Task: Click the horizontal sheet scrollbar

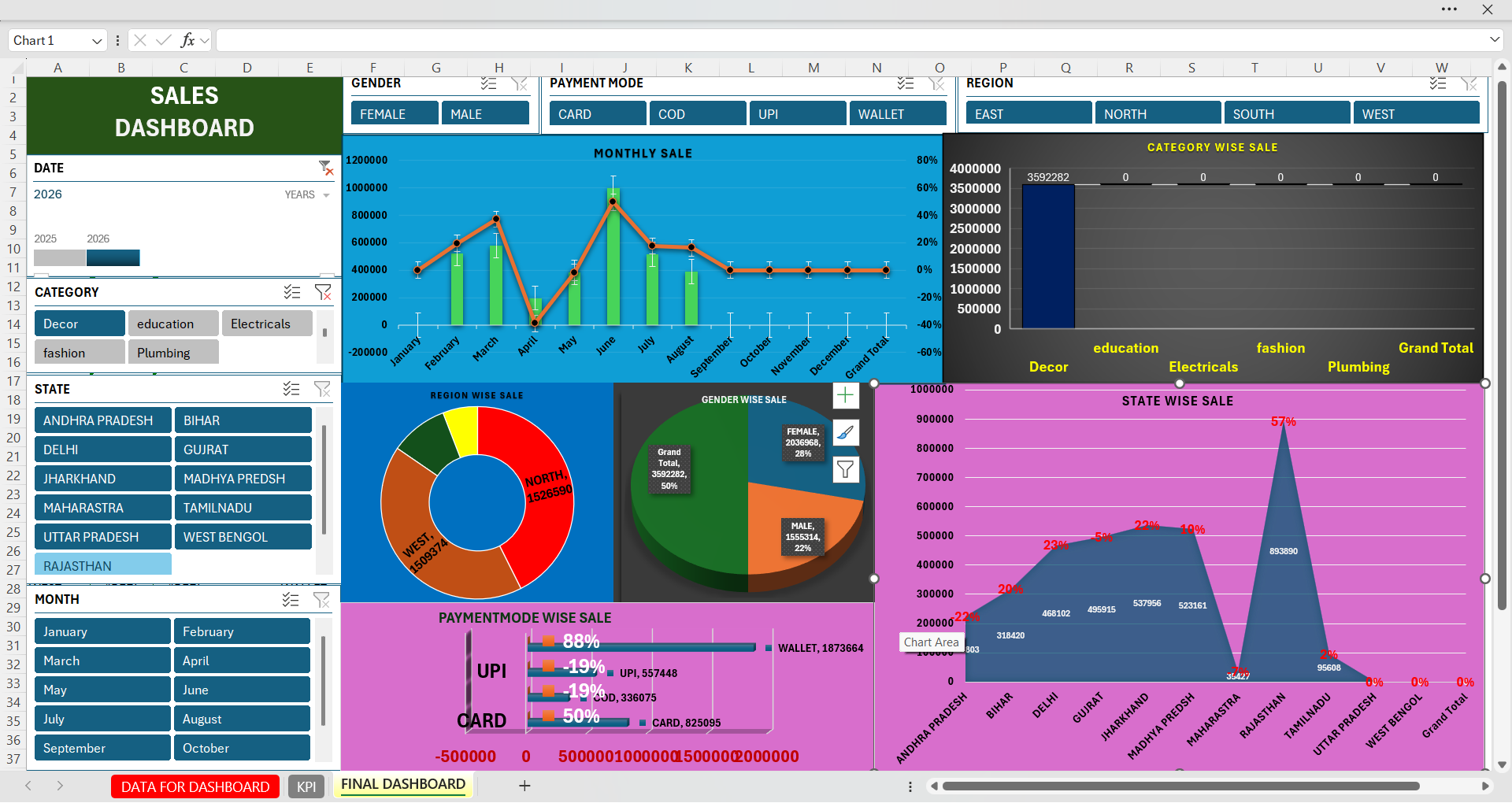Action: 1180,786
